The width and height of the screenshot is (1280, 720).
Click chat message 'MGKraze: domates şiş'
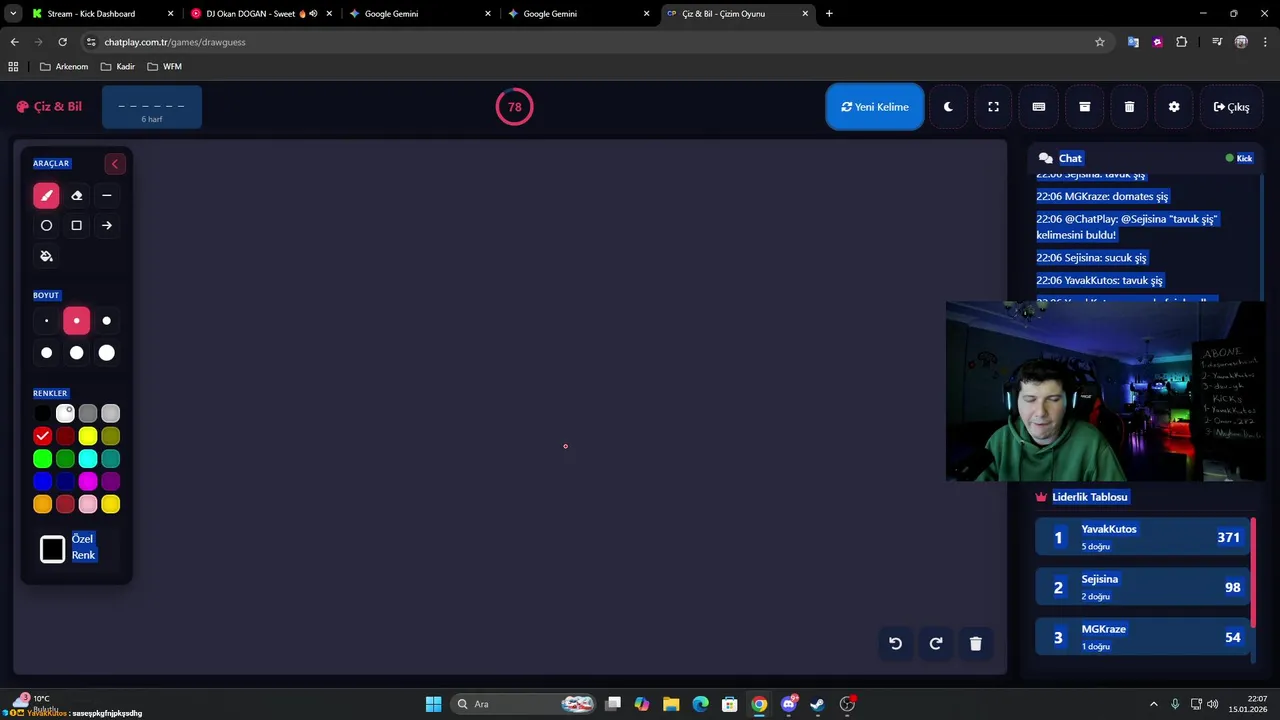1102,196
